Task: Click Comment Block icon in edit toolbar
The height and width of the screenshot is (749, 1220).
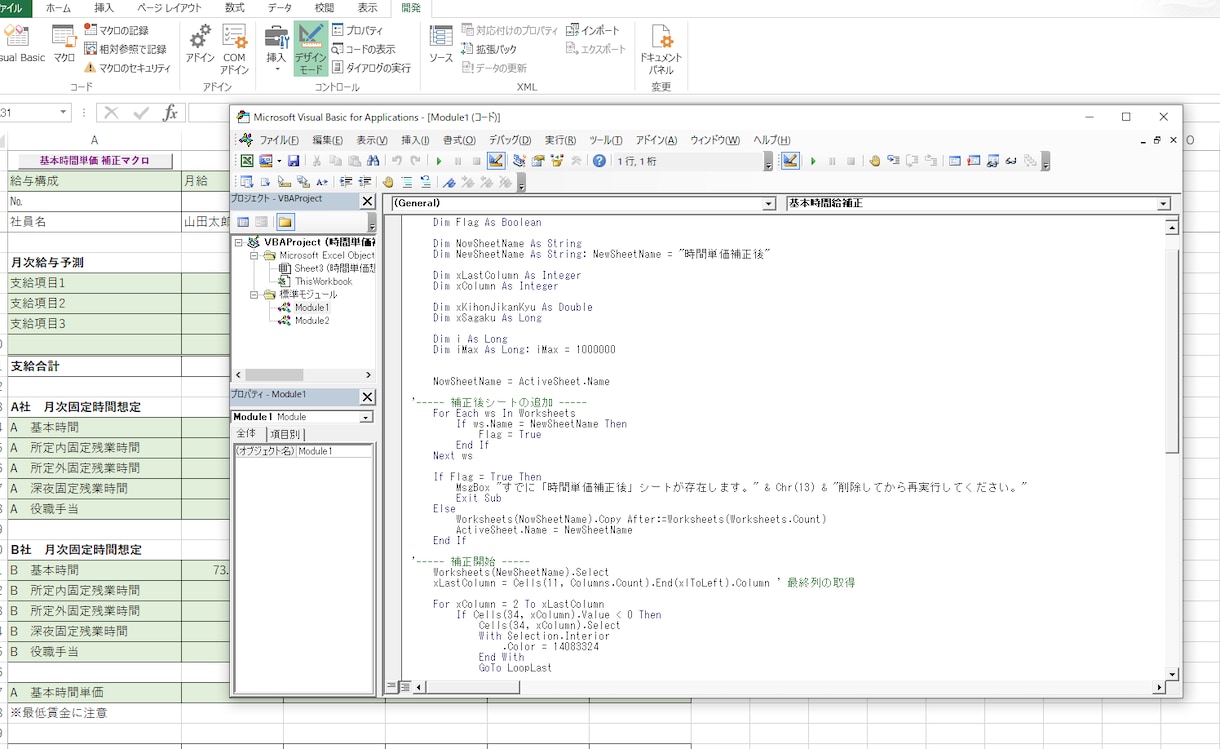Action: [x=407, y=182]
